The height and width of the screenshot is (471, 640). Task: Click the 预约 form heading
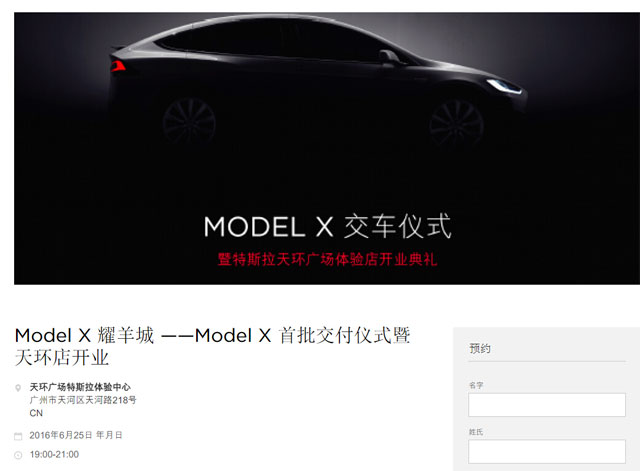click(480, 349)
